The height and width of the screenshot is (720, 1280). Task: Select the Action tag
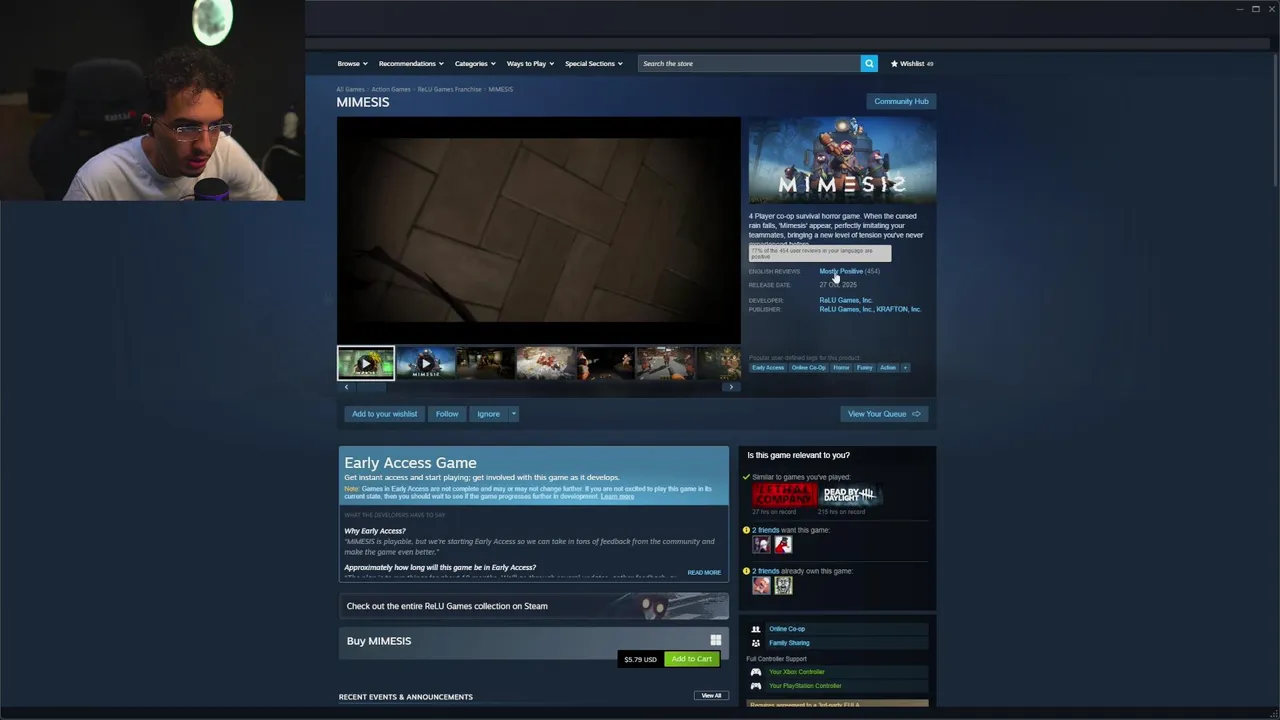pos(888,368)
